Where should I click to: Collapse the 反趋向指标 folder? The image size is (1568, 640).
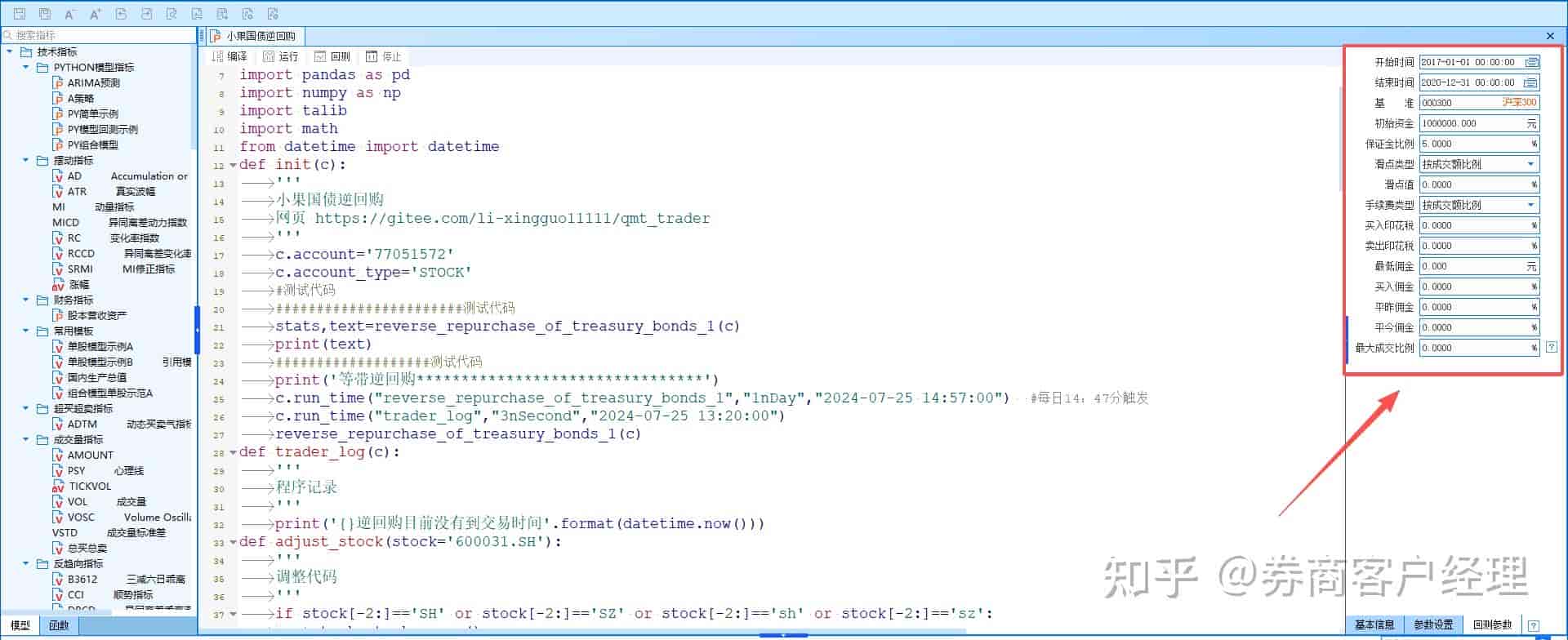point(26,563)
